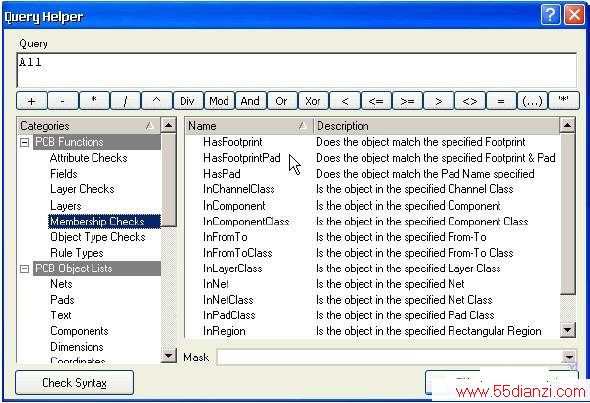Collapse the PCB Object Lists node
Screen dimensions: 590x403
click(x=24, y=269)
